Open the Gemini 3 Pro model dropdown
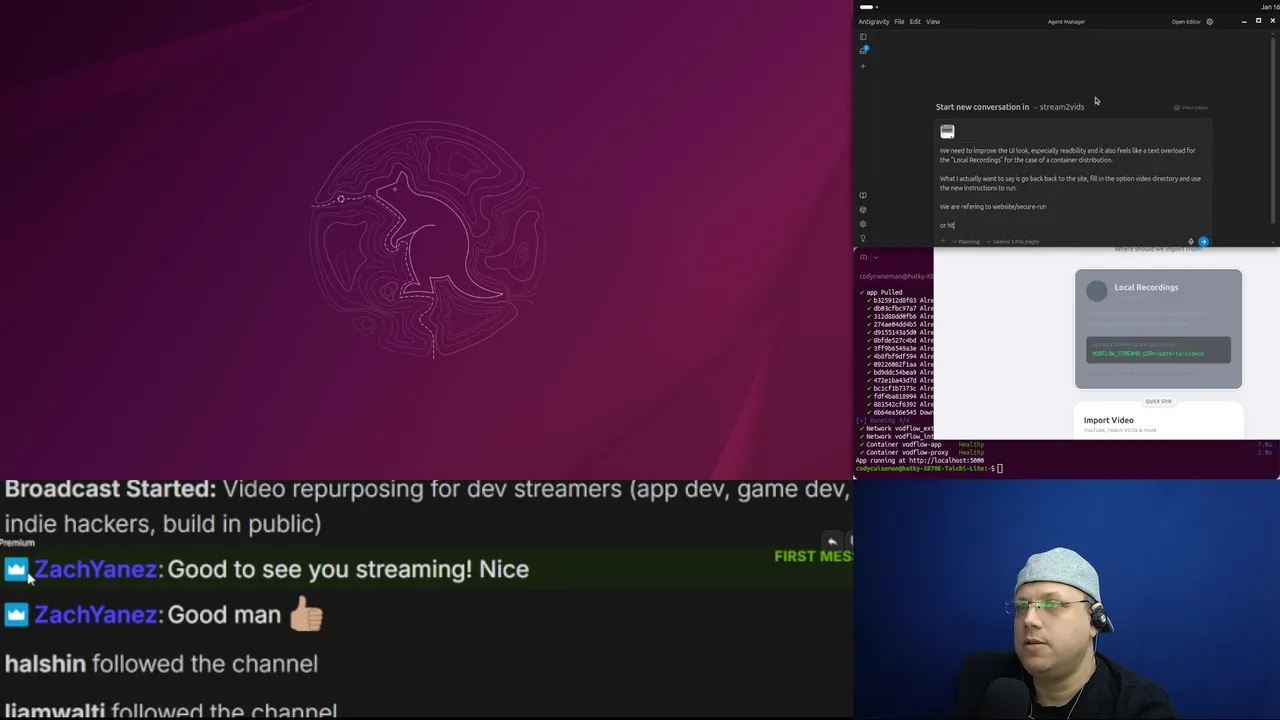Viewport: 1280px width, 720px height. coord(1013,241)
